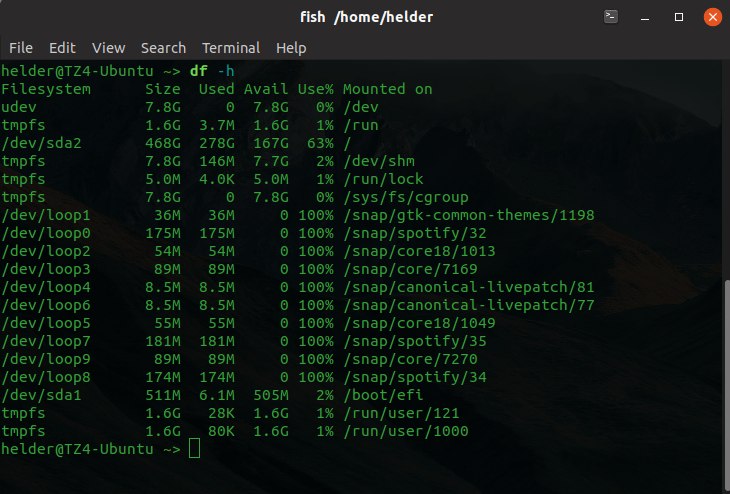
Task: Click the '/dev/loop4' filesystem entry
Action: pyautogui.click(x=46, y=287)
